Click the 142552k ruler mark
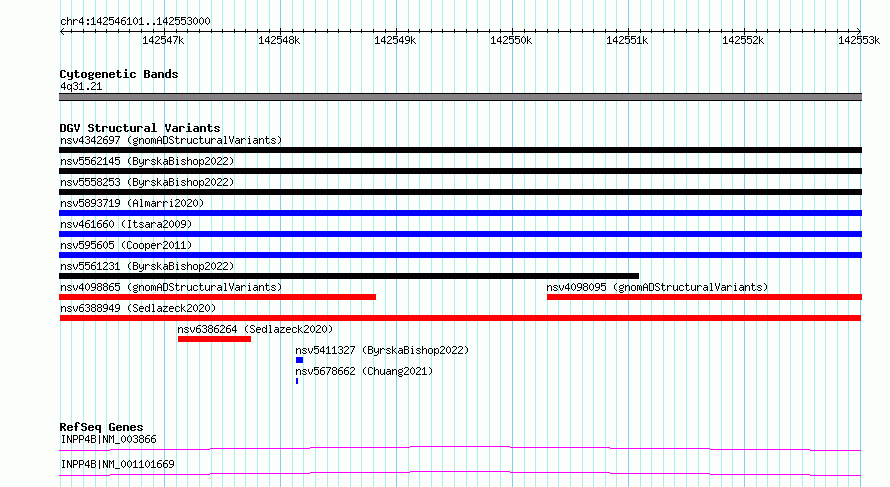Screen dimensions: 890x487 pyautogui.click(x=743, y=40)
